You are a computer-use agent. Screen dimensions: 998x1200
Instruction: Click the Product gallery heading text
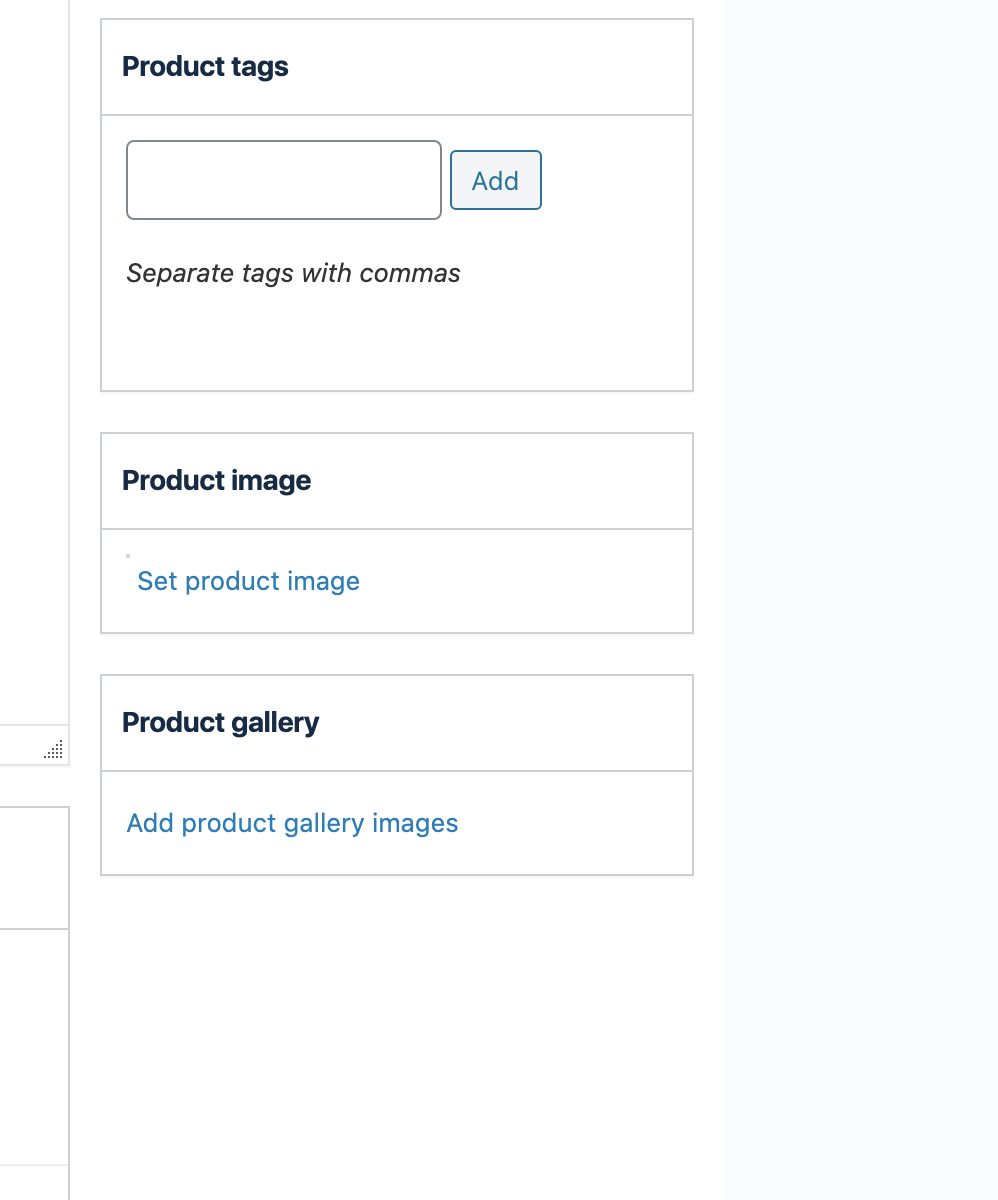220,723
